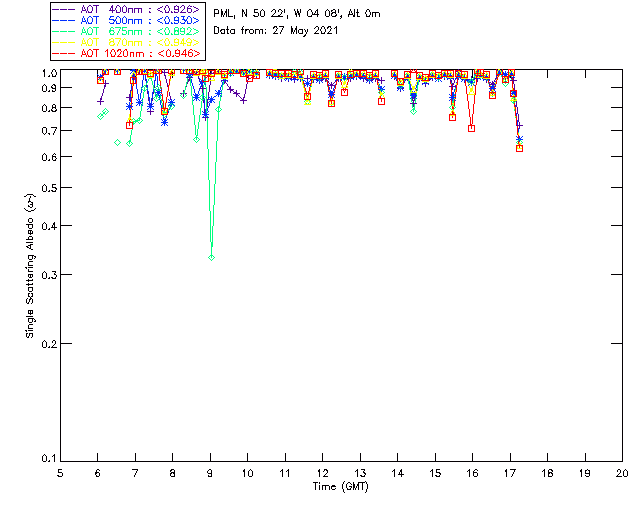Click the x-axis tick label '10'

coord(247,473)
